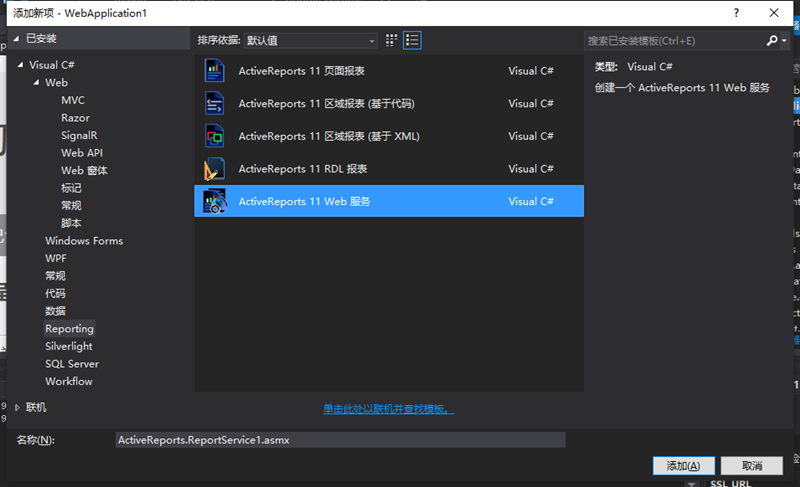The height and width of the screenshot is (487, 800).
Task: Select the Windows Forms category
Action: pyautogui.click(x=85, y=241)
